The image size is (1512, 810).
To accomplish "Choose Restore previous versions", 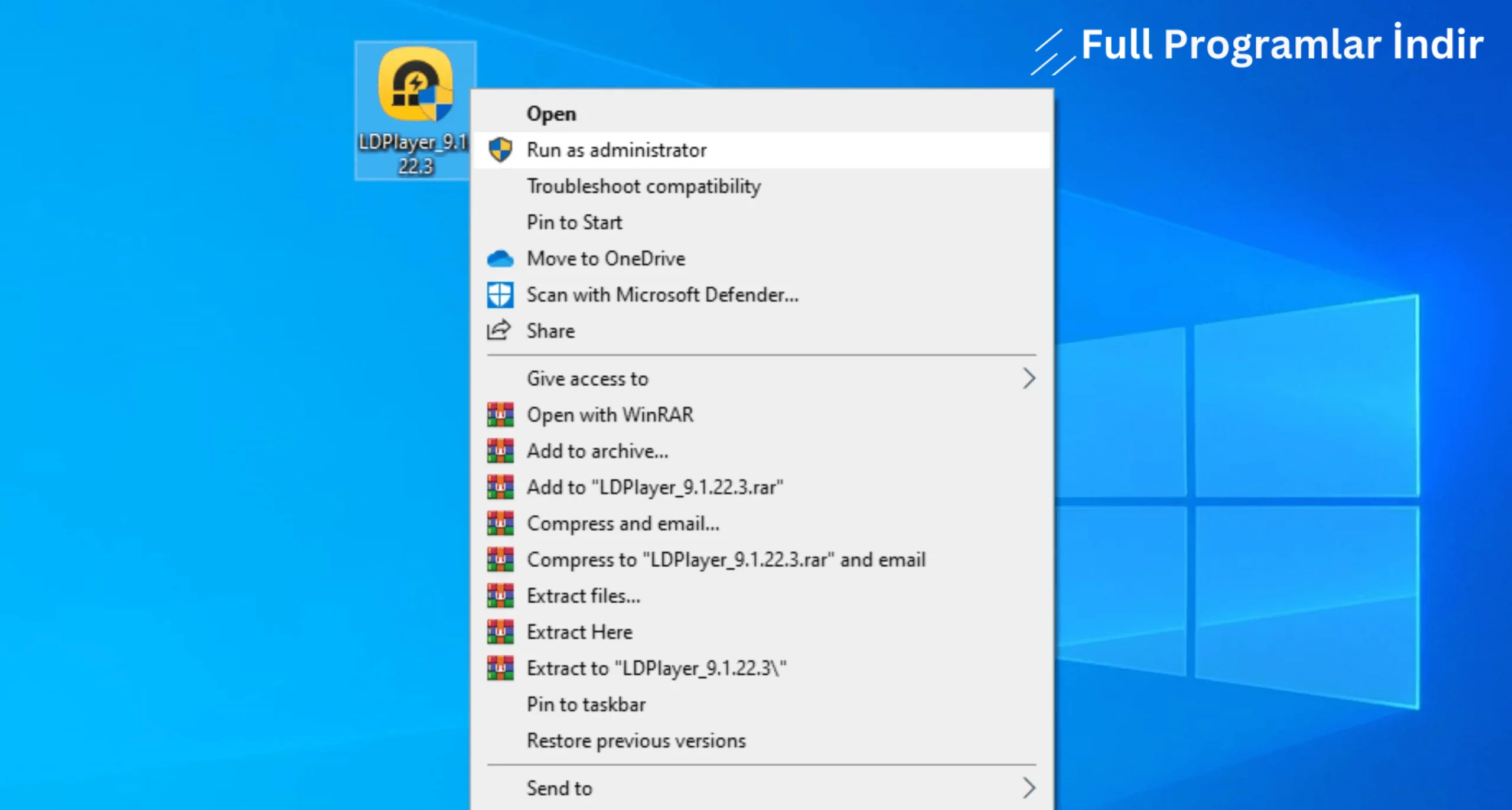I will pyautogui.click(x=762, y=741).
